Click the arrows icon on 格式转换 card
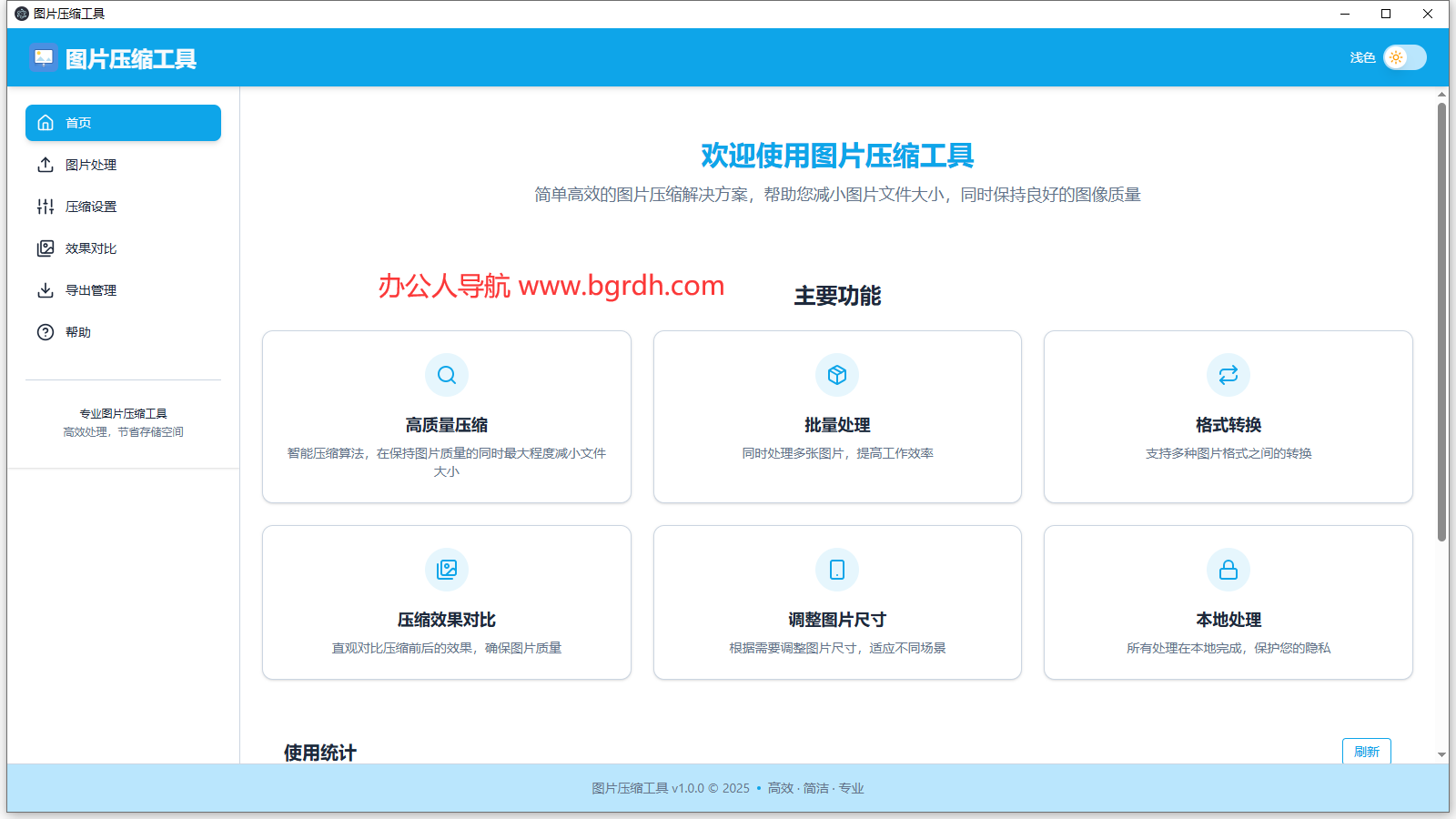The height and width of the screenshot is (819, 1456). click(1228, 374)
